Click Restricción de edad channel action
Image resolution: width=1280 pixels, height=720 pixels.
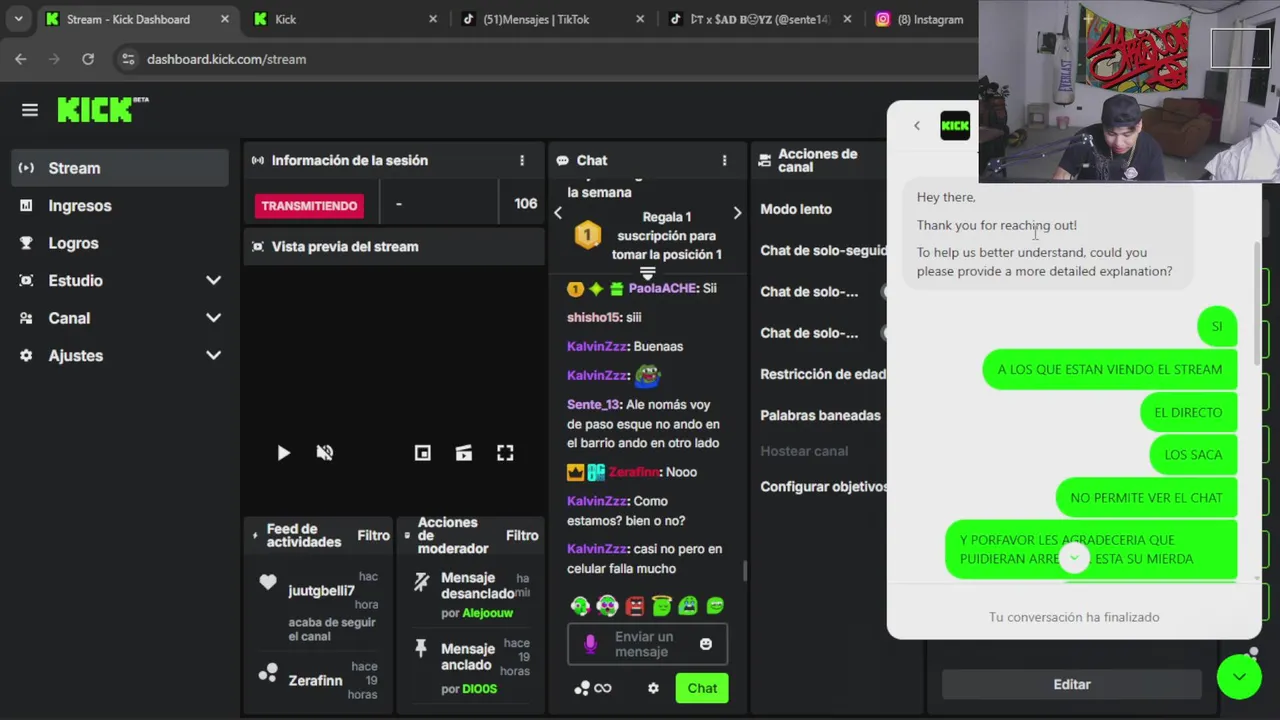tap(823, 374)
